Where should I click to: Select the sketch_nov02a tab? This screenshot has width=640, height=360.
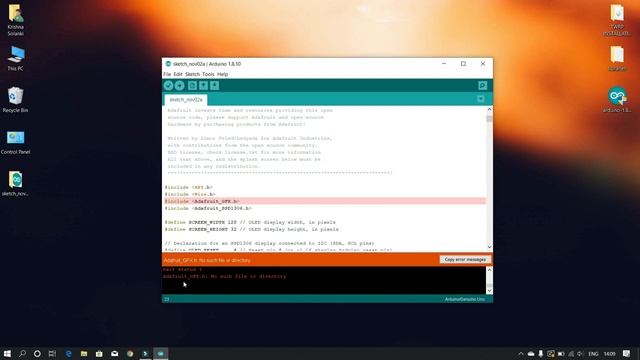tap(186, 100)
